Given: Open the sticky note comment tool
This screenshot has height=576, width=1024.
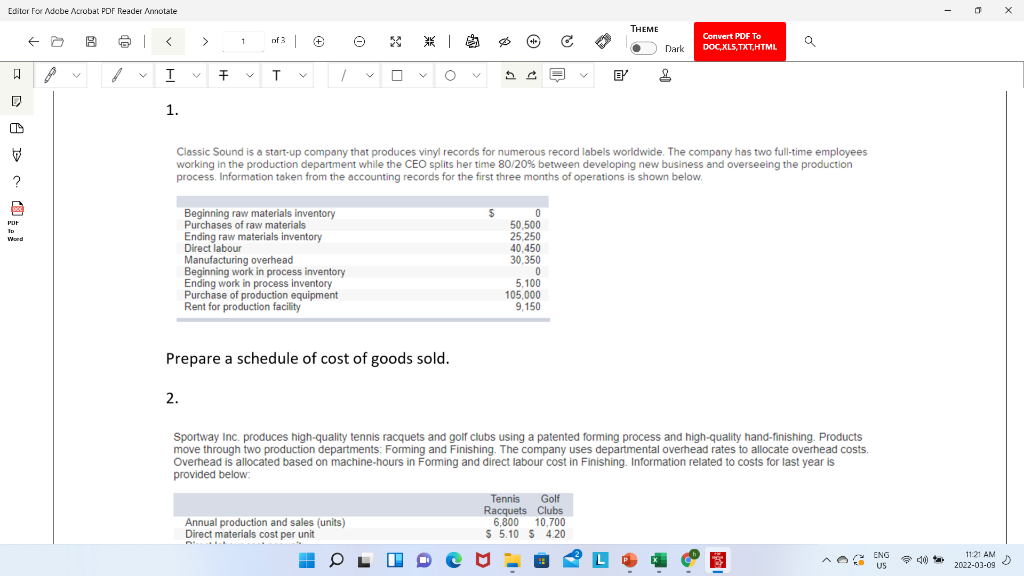Looking at the screenshot, I should point(557,75).
